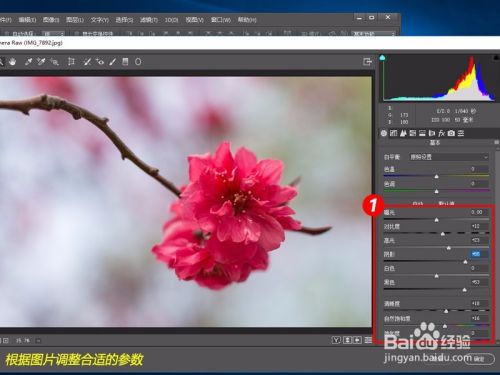Image resolution: width=500 pixels, height=375 pixels.
Task: Click the 色温 temperature slider handle
Action: click(436, 176)
